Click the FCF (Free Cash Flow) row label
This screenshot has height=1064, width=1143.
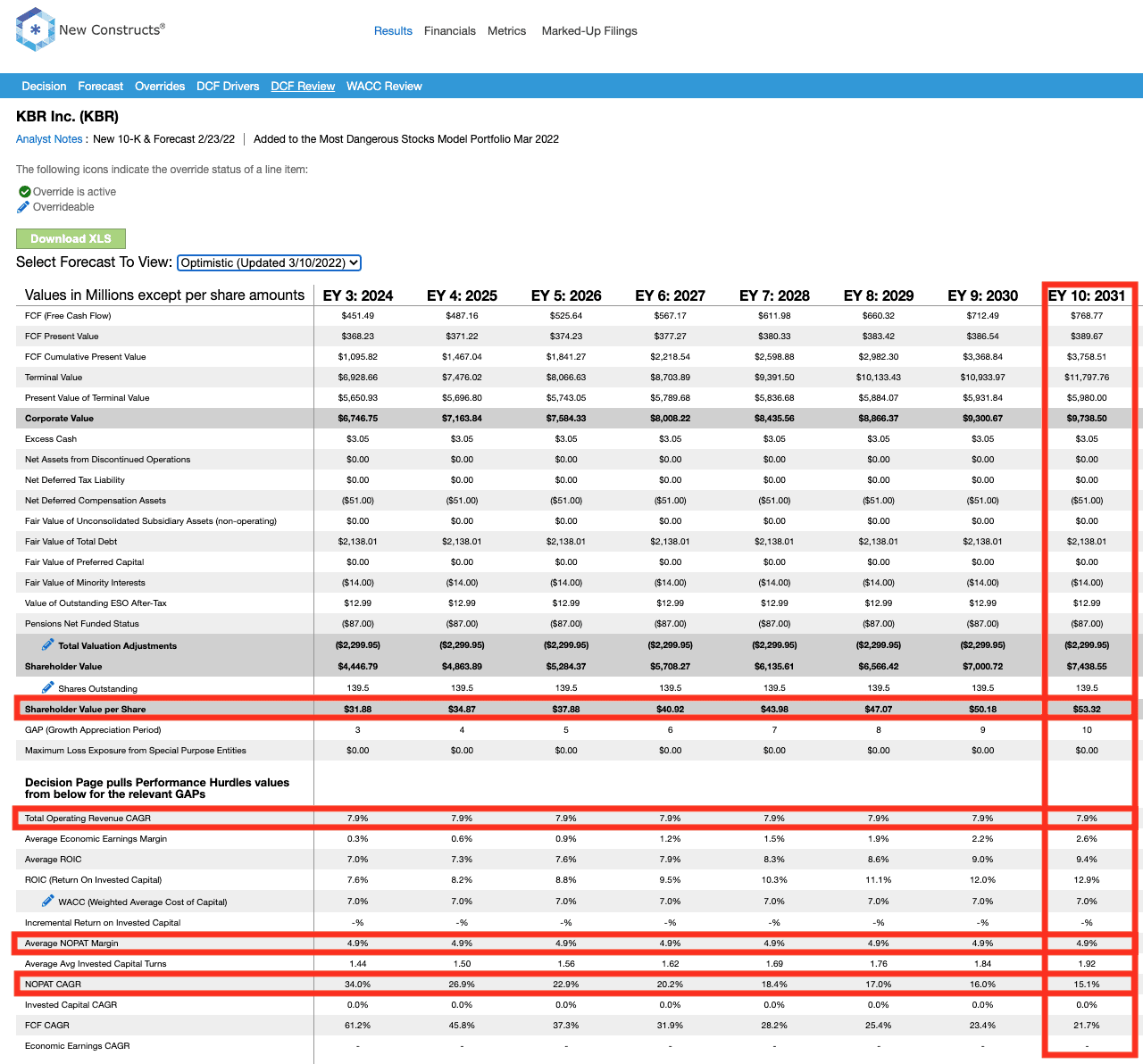click(x=68, y=316)
